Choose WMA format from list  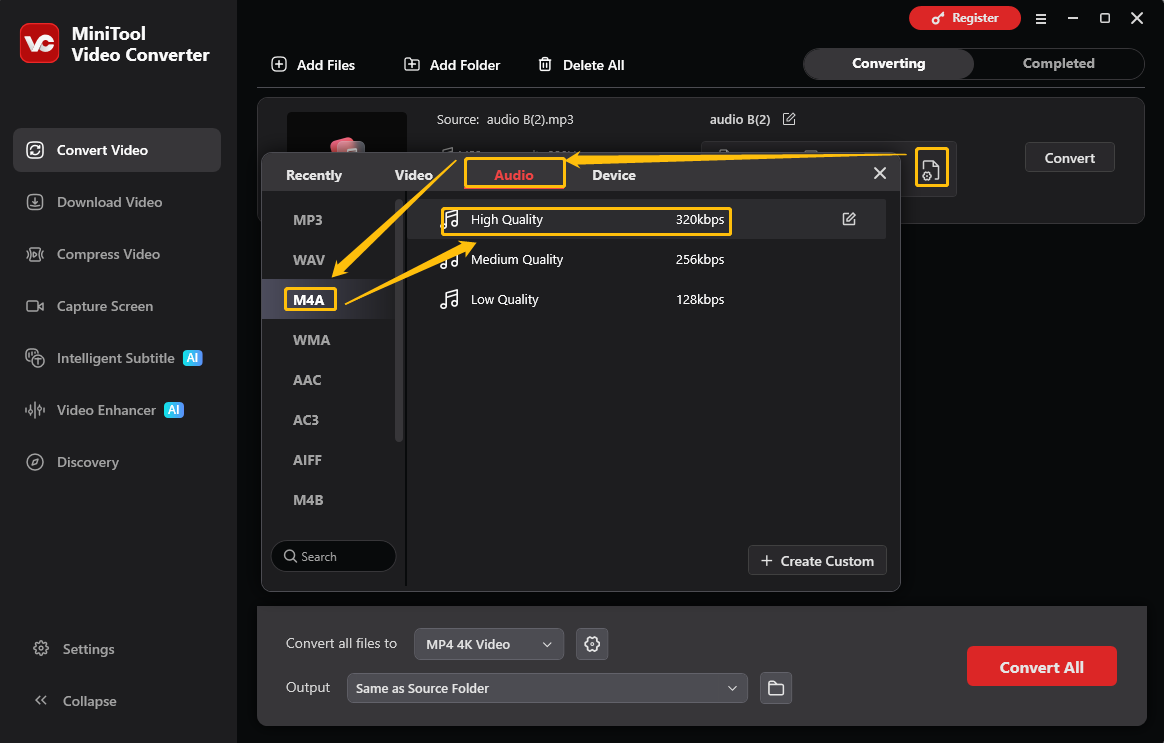pos(328,340)
